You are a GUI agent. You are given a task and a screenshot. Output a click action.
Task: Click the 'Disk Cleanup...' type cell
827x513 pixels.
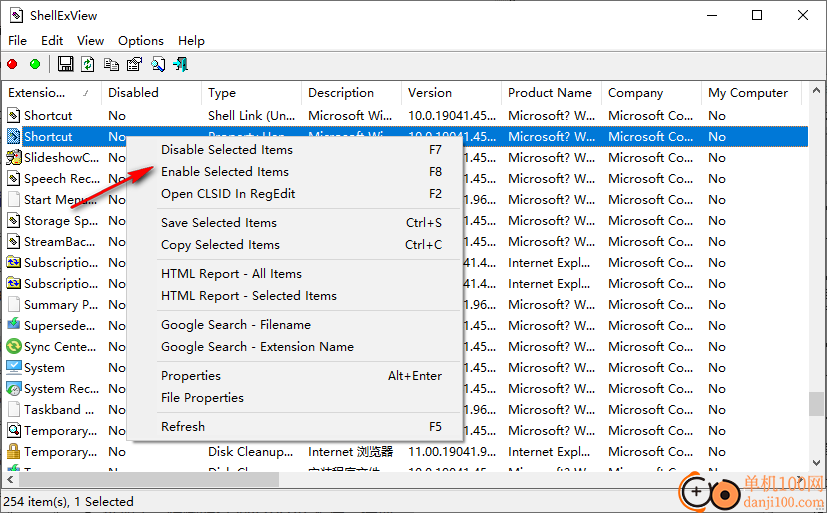[x=251, y=452]
